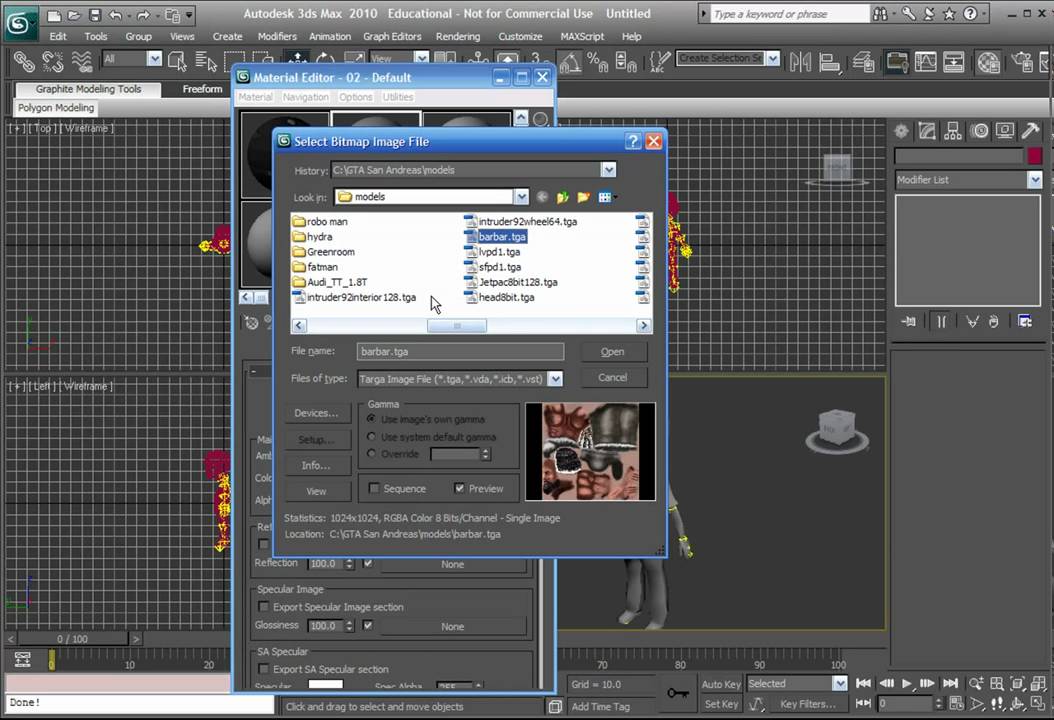The height and width of the screenshot is (720, 1054).
Task: Click the Select and Link chain icon
Action: tap(24, 62)
